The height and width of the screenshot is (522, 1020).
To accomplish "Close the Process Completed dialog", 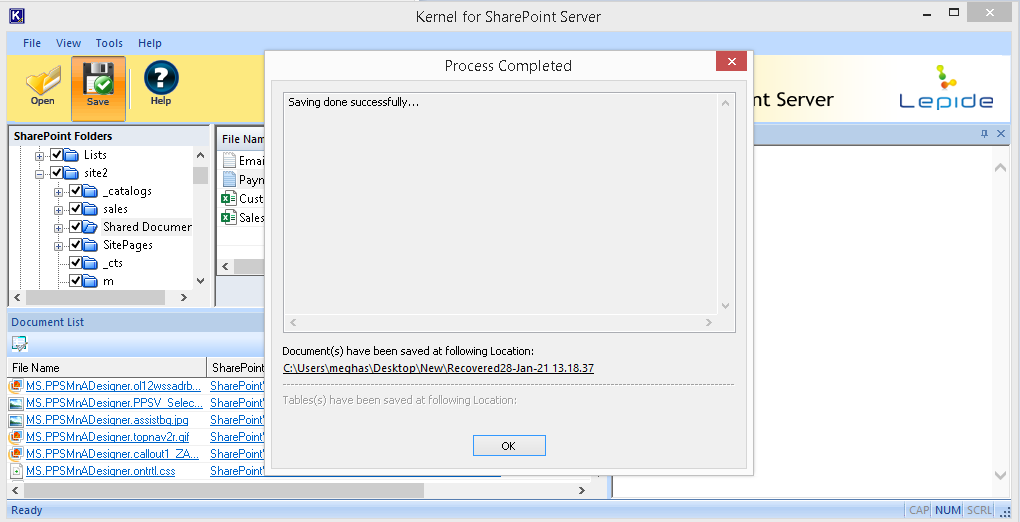I will [x=731, y=61].
